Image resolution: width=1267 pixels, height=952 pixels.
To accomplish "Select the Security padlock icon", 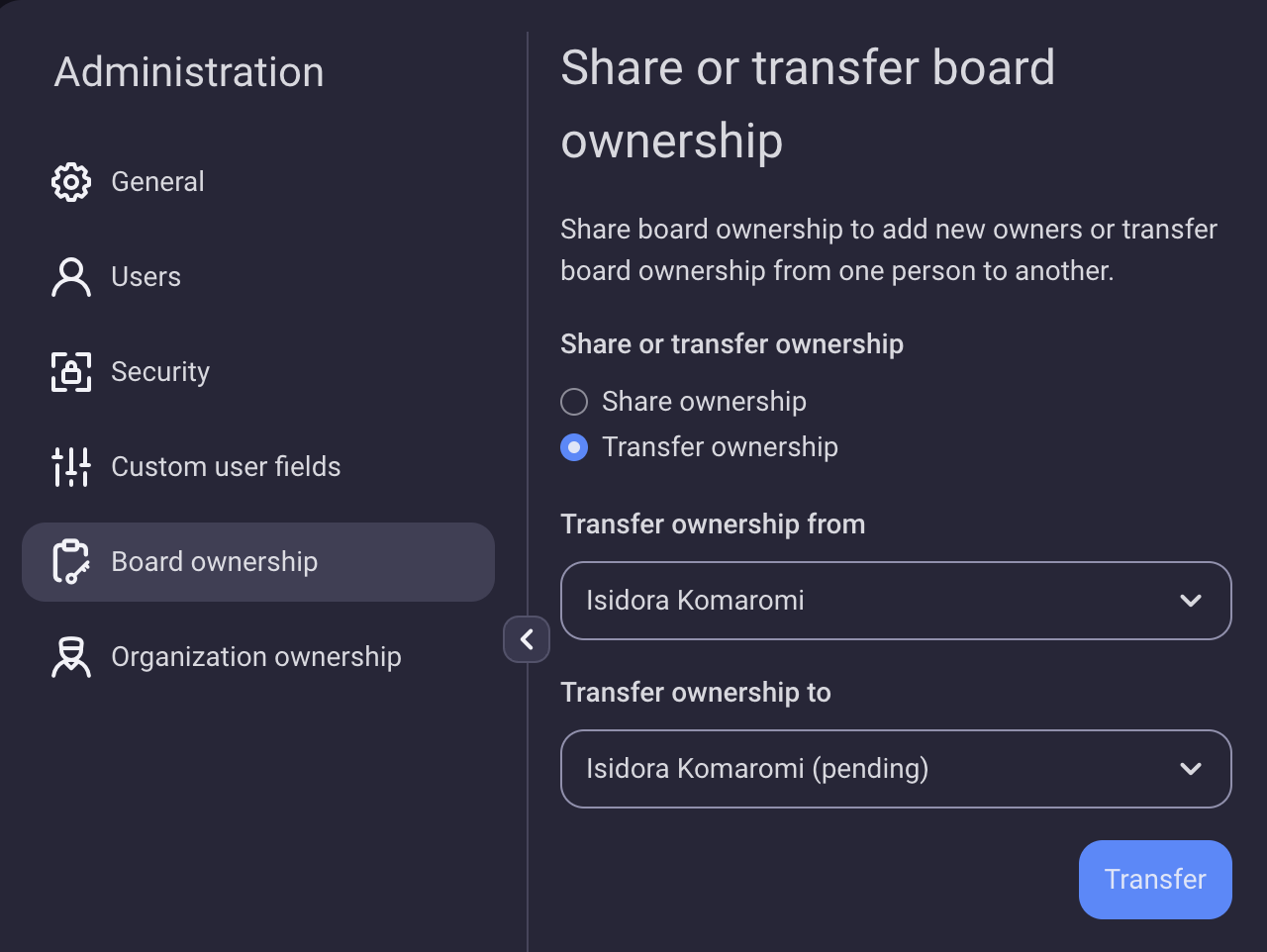I will click(70, 371).
